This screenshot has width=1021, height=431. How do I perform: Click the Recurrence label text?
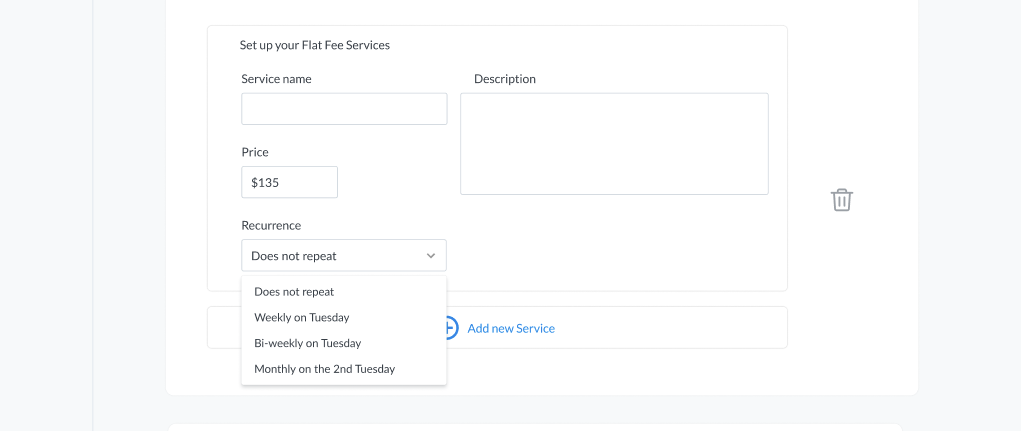[271, 225]
